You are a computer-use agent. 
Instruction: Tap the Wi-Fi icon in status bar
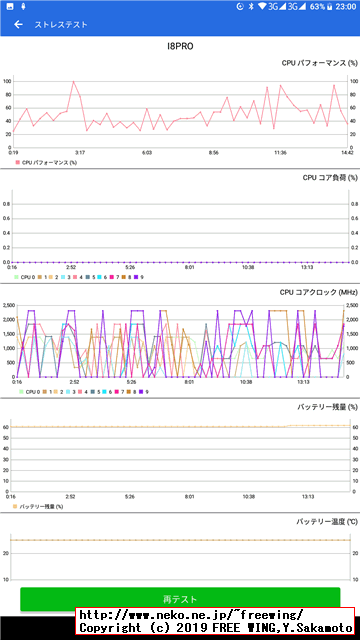(x=262, y=7)
